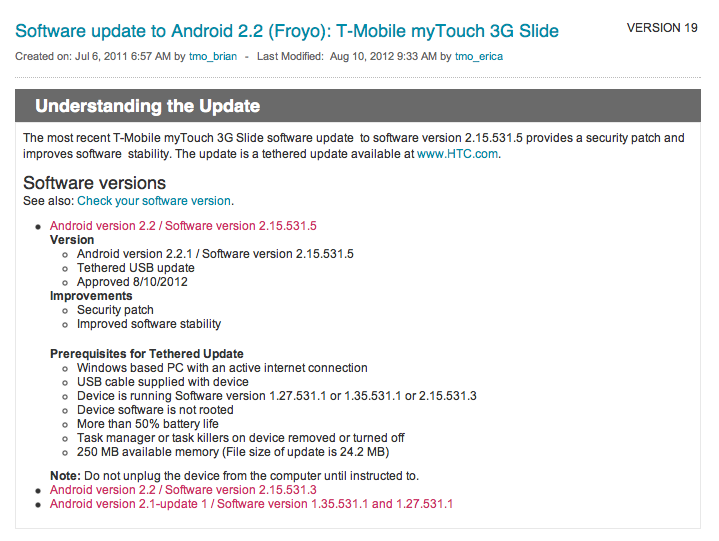Open Check your software version link

(154, 201)
